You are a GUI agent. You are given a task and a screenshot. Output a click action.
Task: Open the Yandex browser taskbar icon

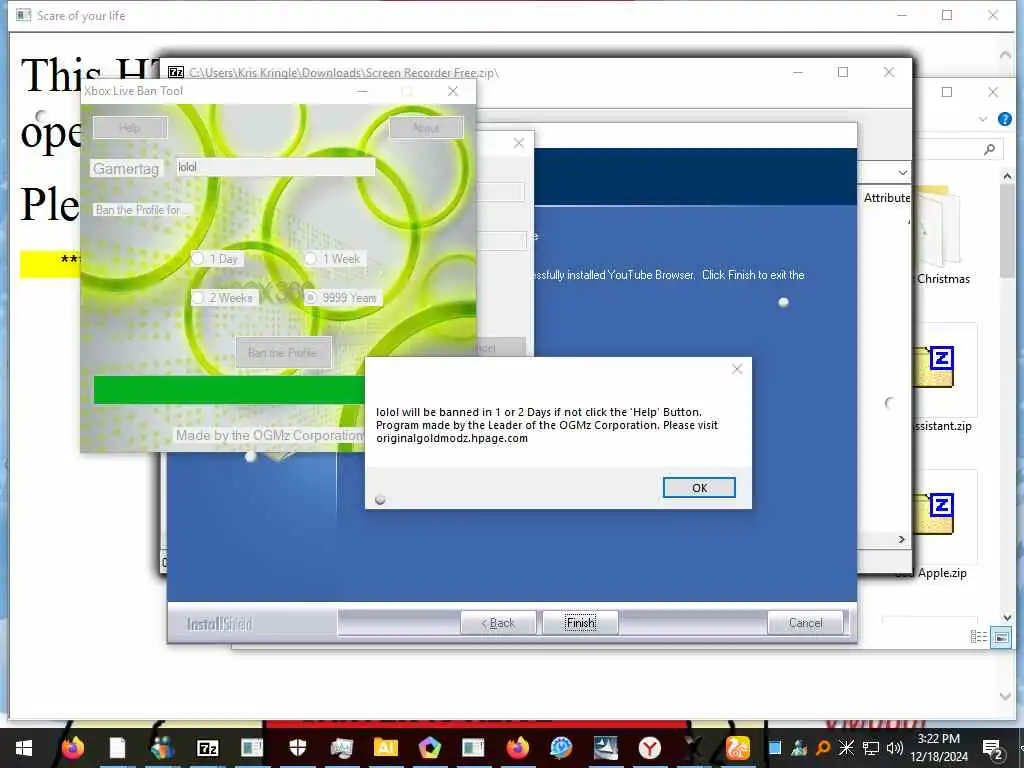tap(650, 748)
